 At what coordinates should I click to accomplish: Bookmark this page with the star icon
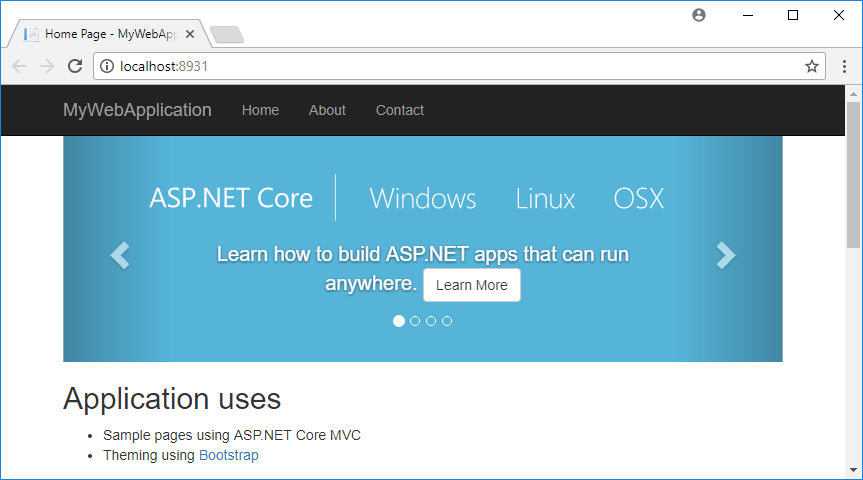812,67
